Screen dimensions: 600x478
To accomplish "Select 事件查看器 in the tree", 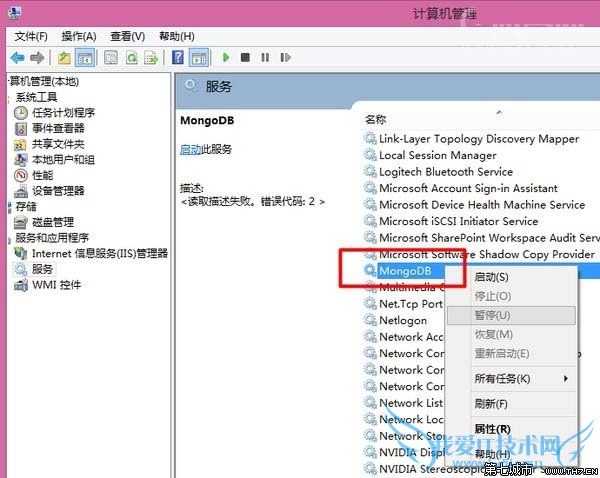I will (x=58, y=128).
